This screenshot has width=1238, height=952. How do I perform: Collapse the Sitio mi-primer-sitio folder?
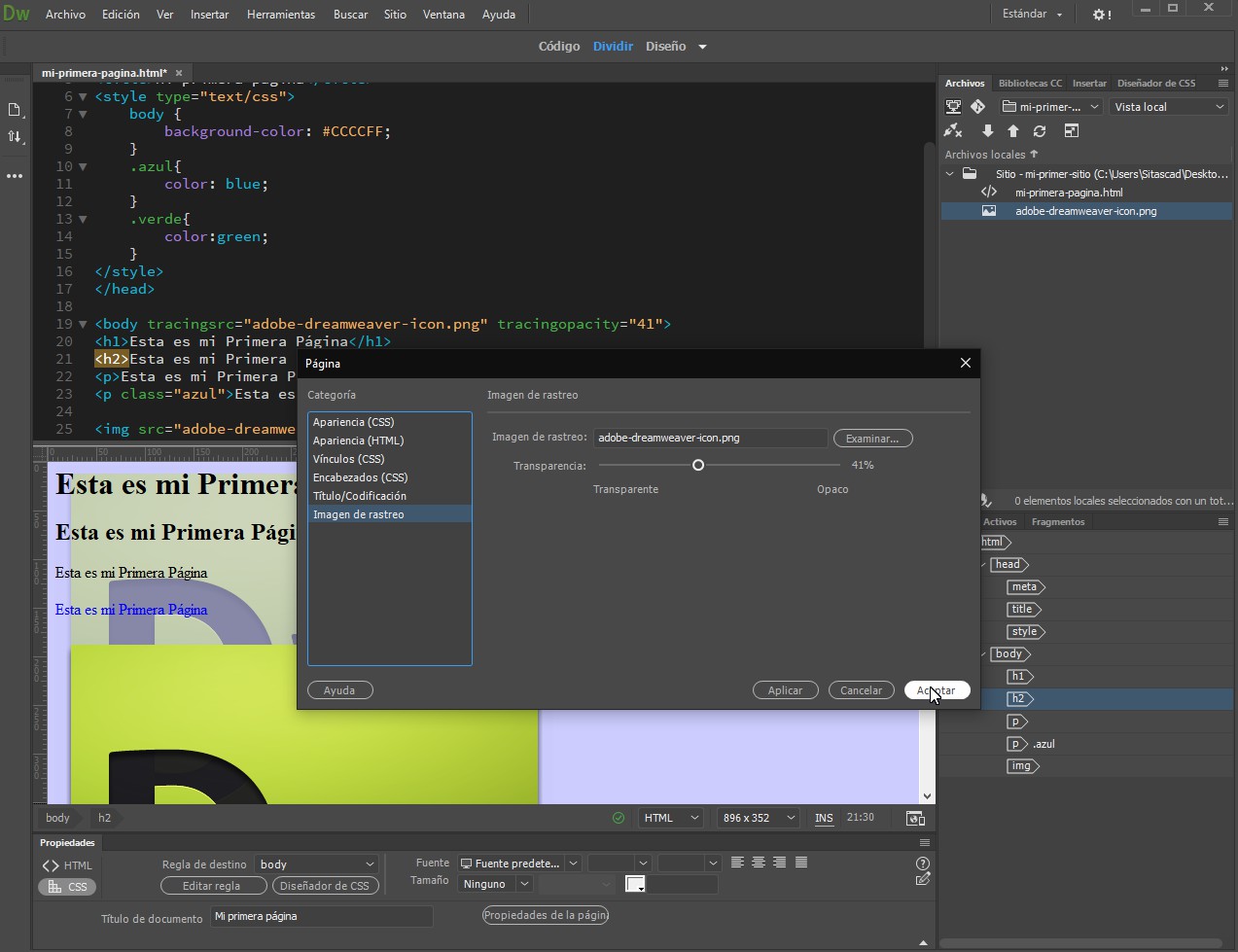point(950,174)
